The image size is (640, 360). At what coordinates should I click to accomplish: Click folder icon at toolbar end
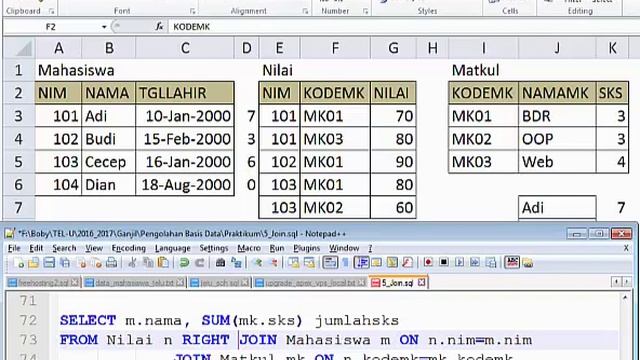click(528, 262)
